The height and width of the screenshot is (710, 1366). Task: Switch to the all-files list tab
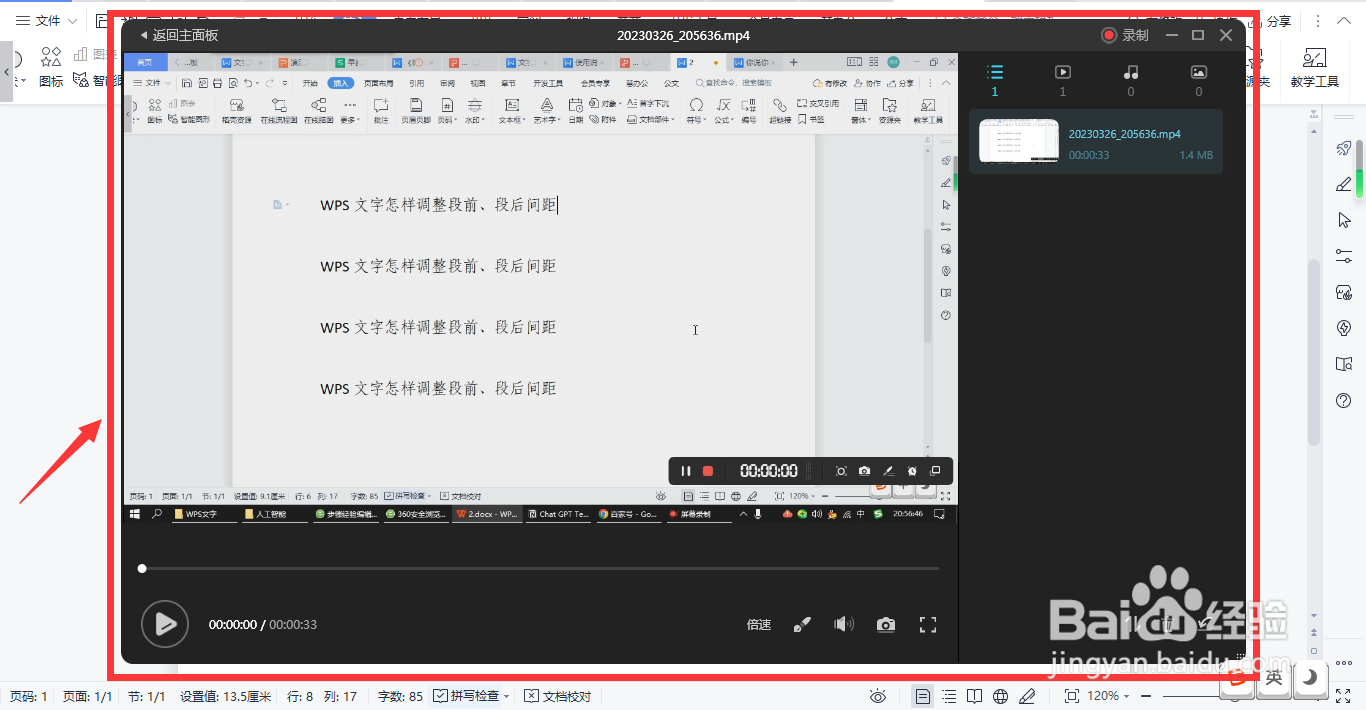coord(994,79)
